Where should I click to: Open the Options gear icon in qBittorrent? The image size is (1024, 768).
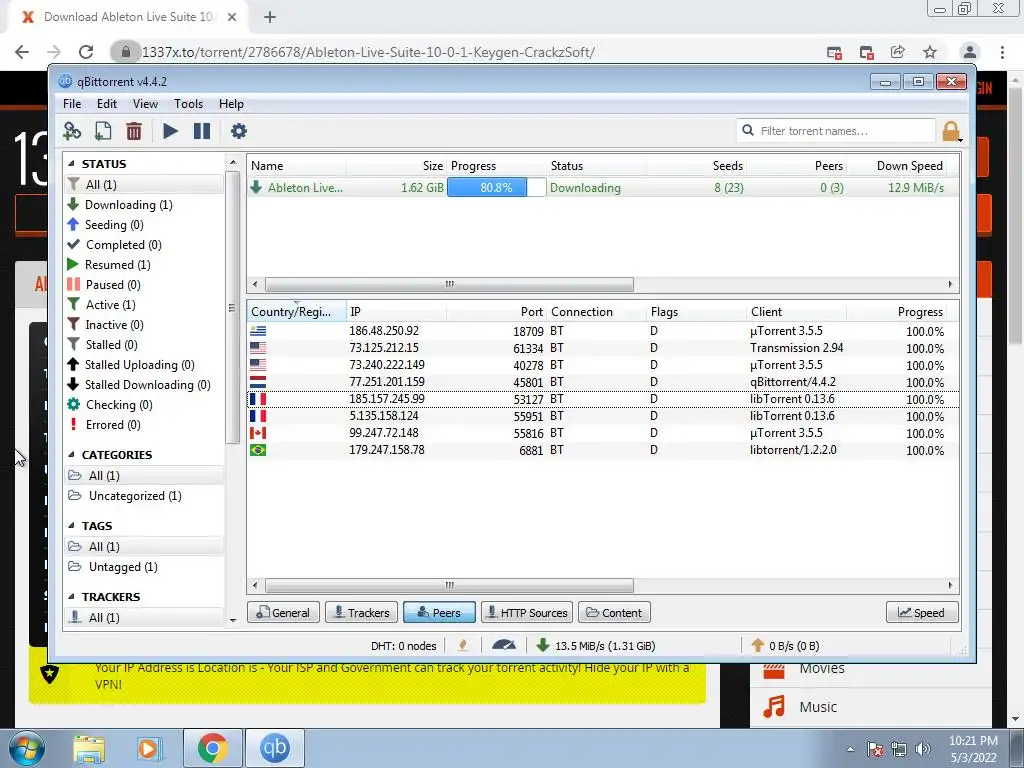click(x=238, y=131)
